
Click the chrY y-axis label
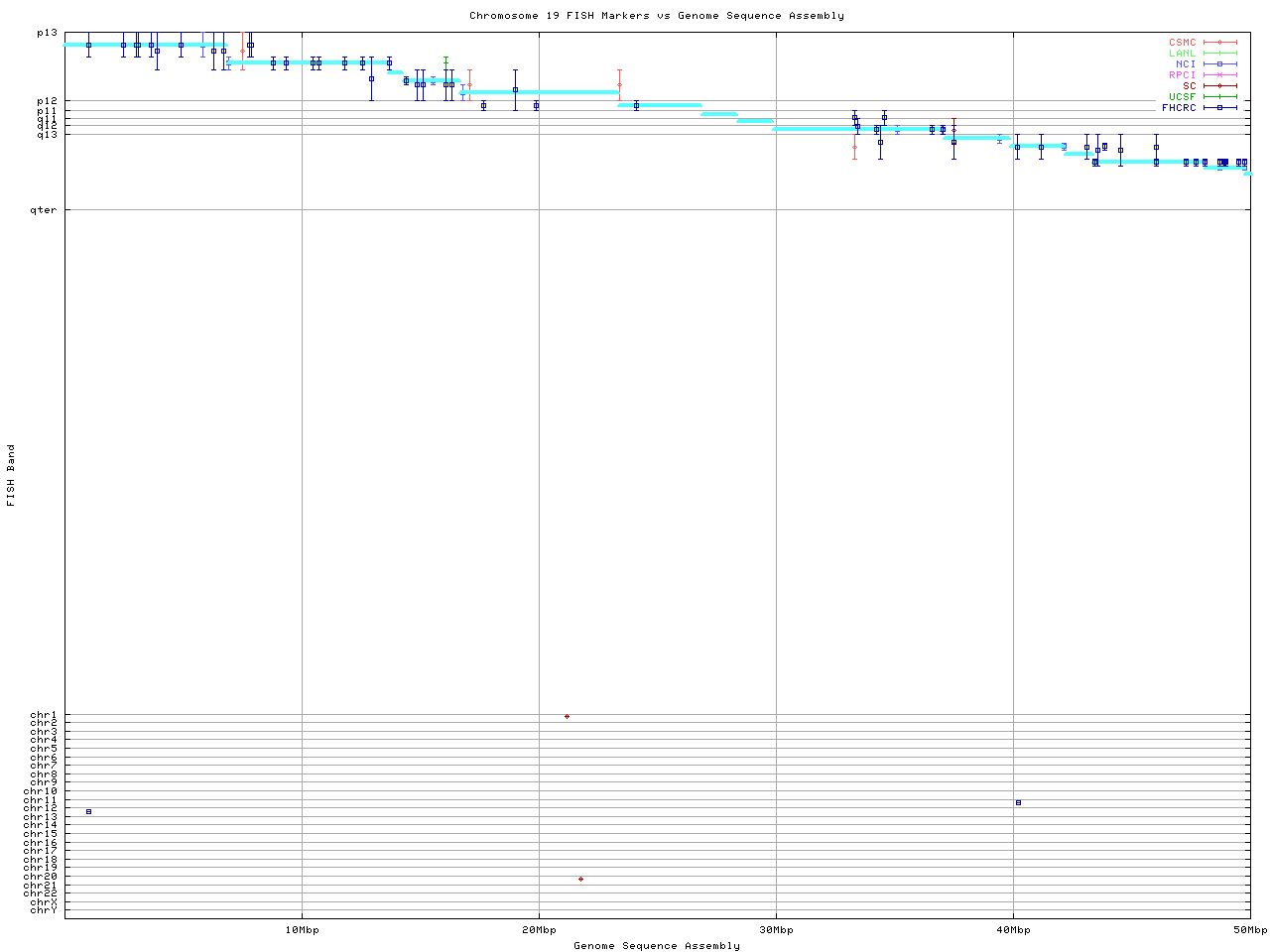[44, 909]
